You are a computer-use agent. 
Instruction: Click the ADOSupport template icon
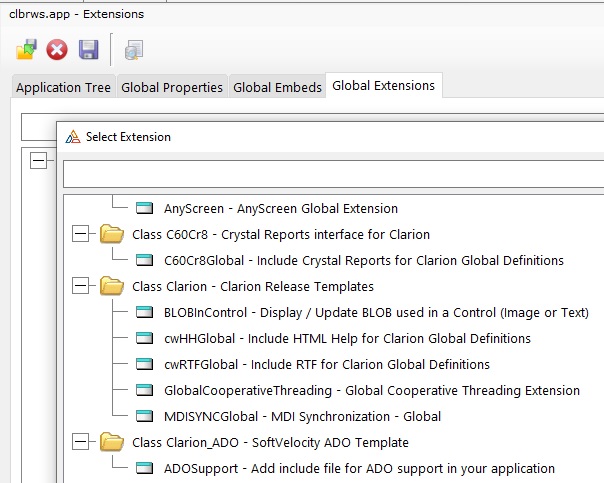pyautogui.click(x=146, y=468)
